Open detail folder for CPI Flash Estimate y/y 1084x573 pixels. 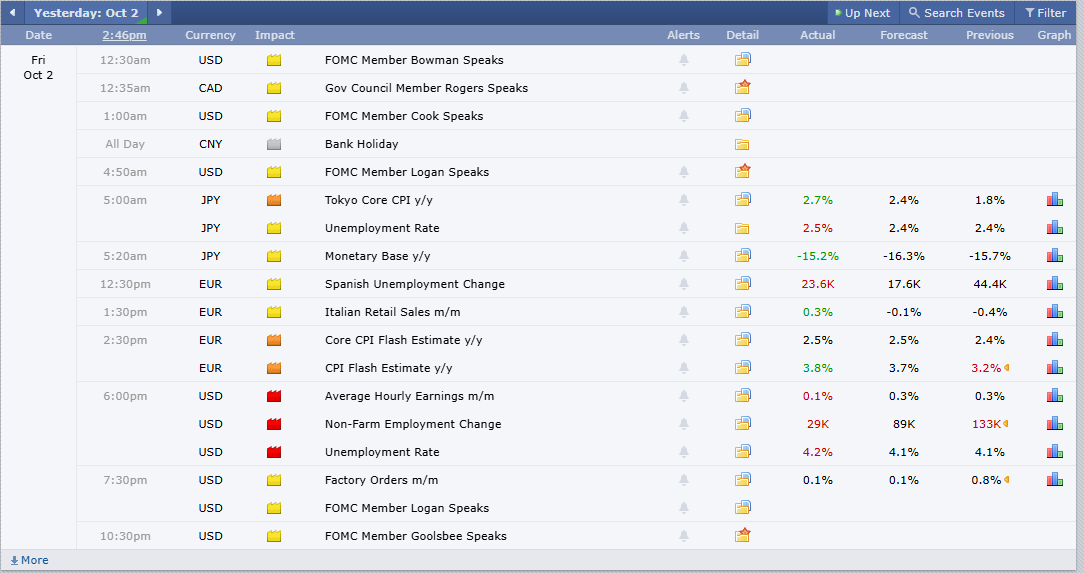pos(742,367)
